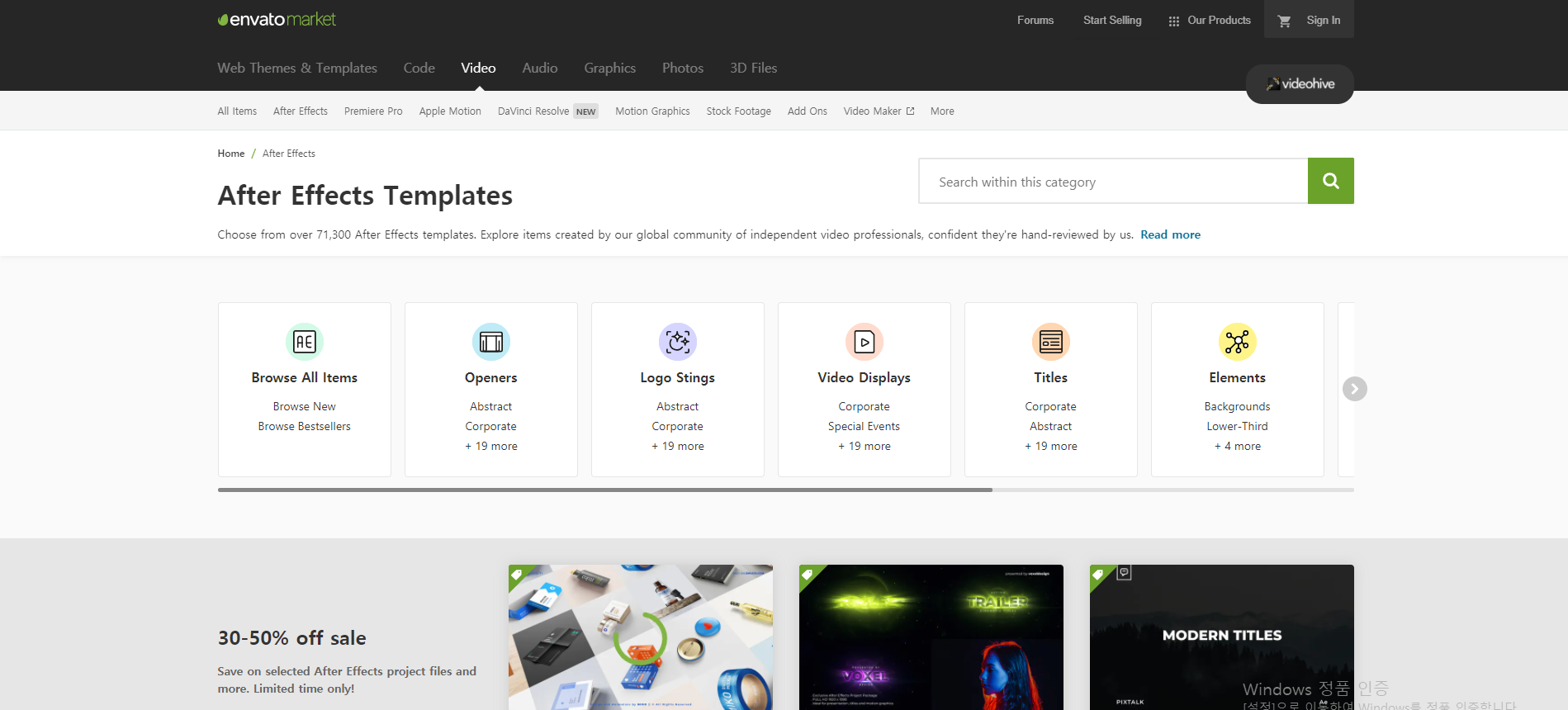1568x710 pixels.
Task: Click the Titles category icon
Action: 1051,342
